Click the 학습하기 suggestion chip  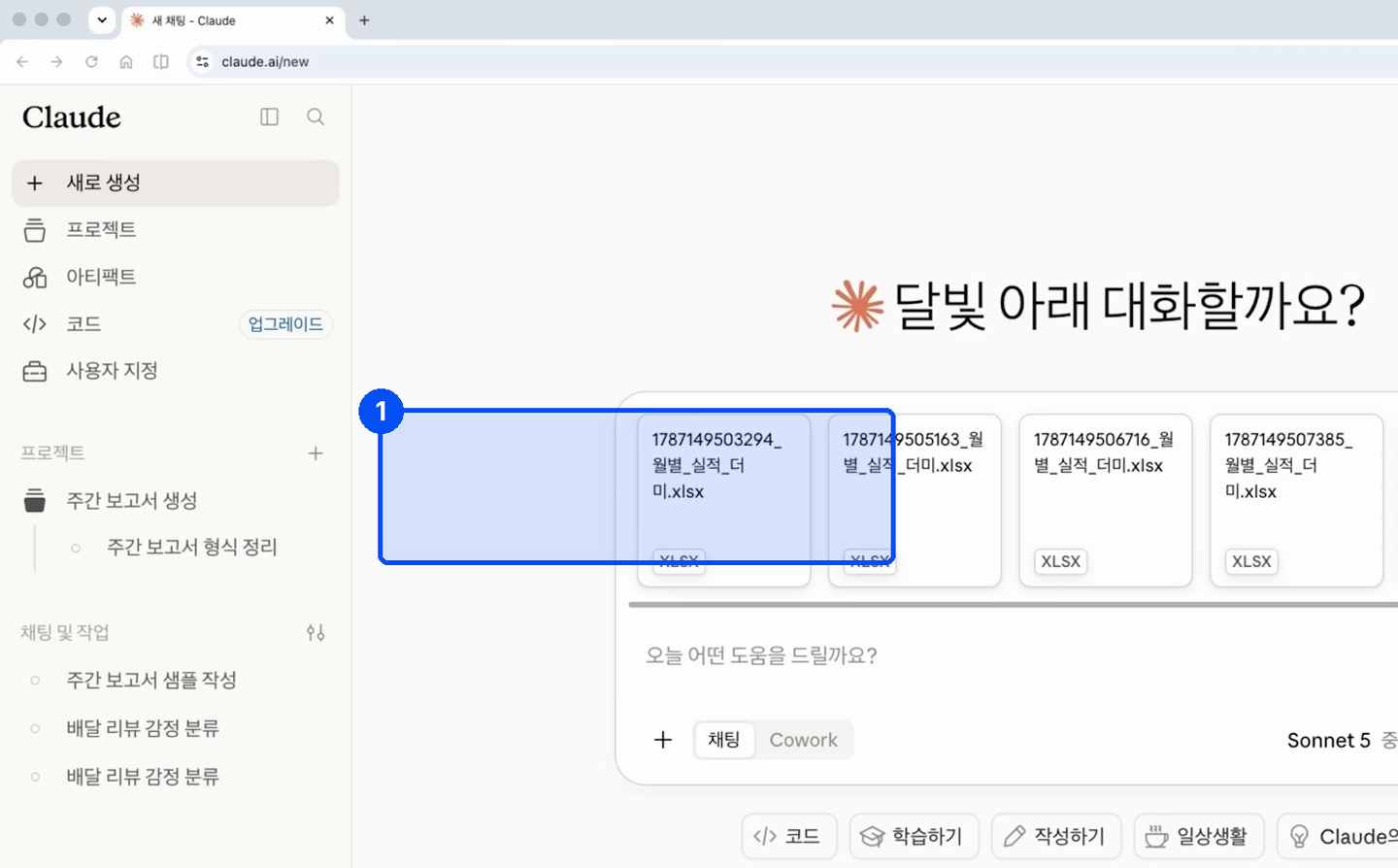(x=914, y=836)
